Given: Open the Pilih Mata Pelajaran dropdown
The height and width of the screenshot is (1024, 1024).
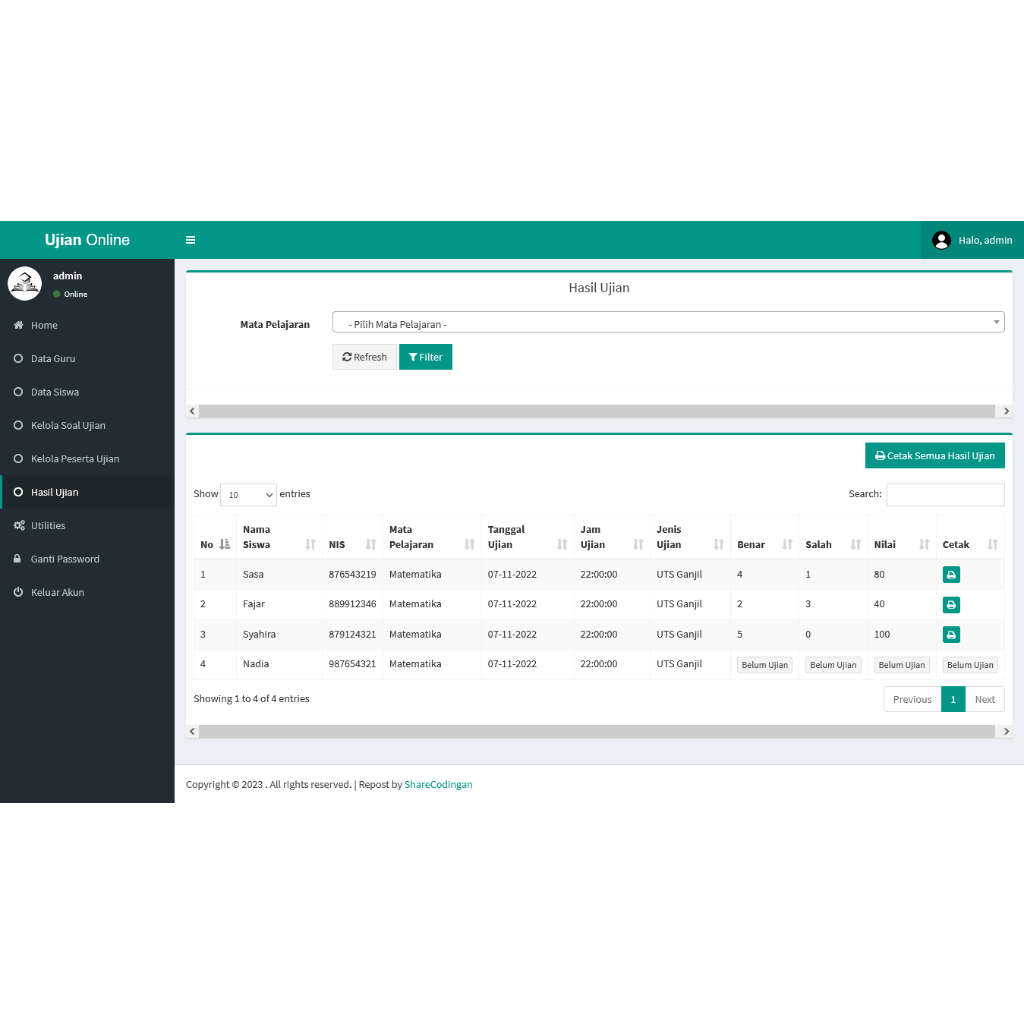Looking at the screenshot, I should [x=667, y=322].
